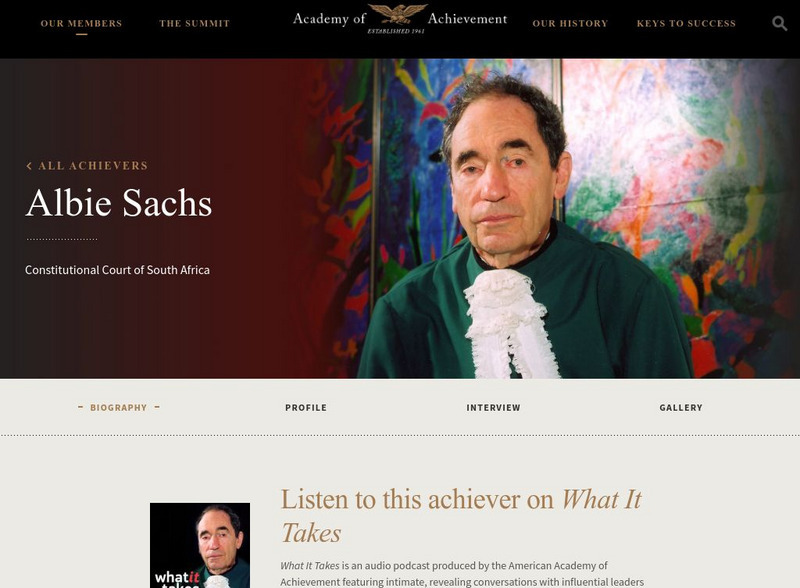Open the search magnifier icon

point(779,23)
